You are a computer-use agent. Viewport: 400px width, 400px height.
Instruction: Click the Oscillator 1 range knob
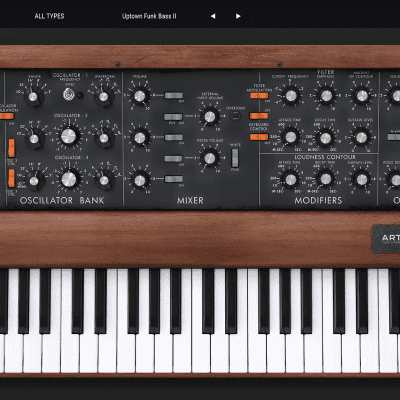(33, 96)
